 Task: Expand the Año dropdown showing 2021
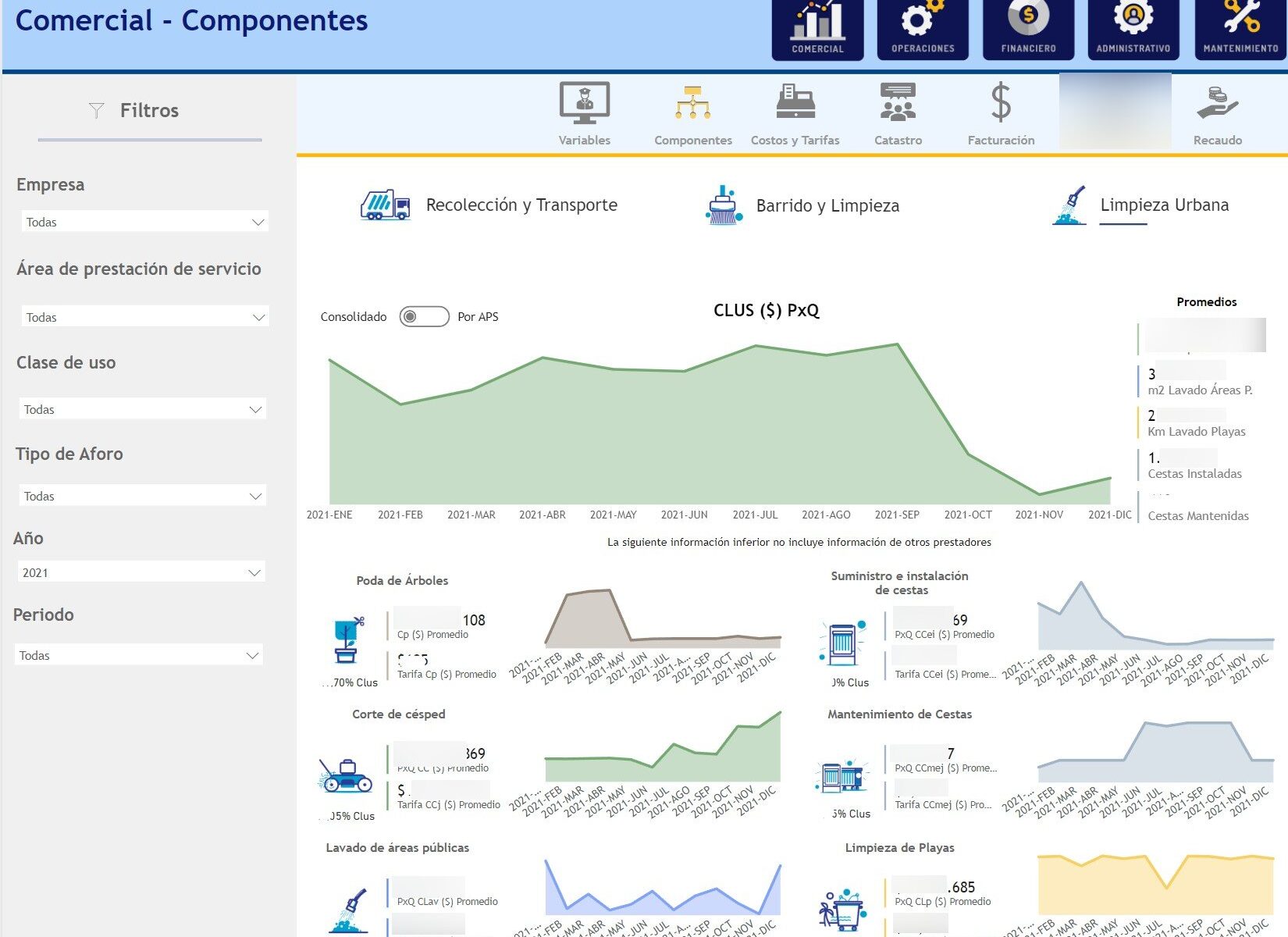(141, 572)
